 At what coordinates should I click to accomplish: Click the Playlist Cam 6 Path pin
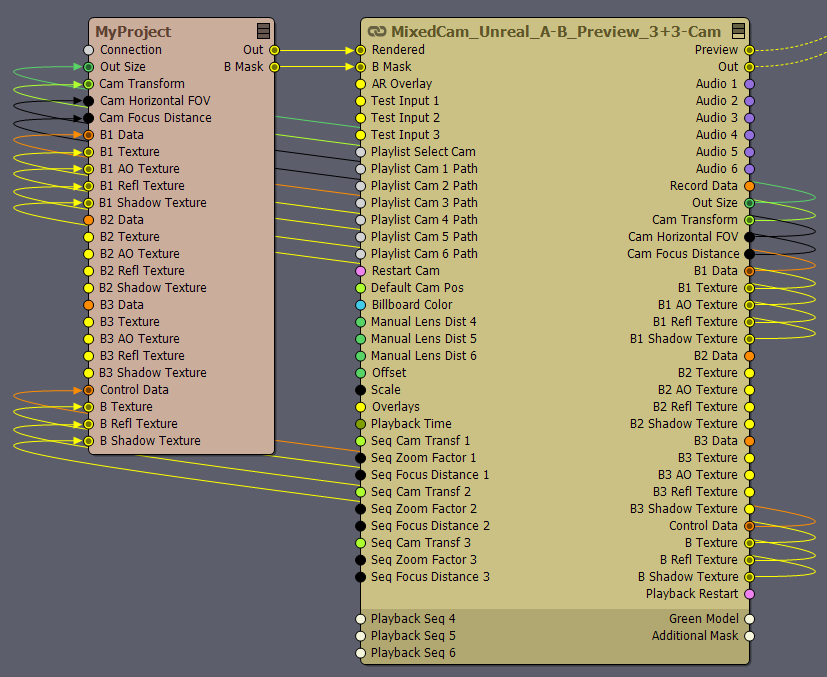[360, 254]
